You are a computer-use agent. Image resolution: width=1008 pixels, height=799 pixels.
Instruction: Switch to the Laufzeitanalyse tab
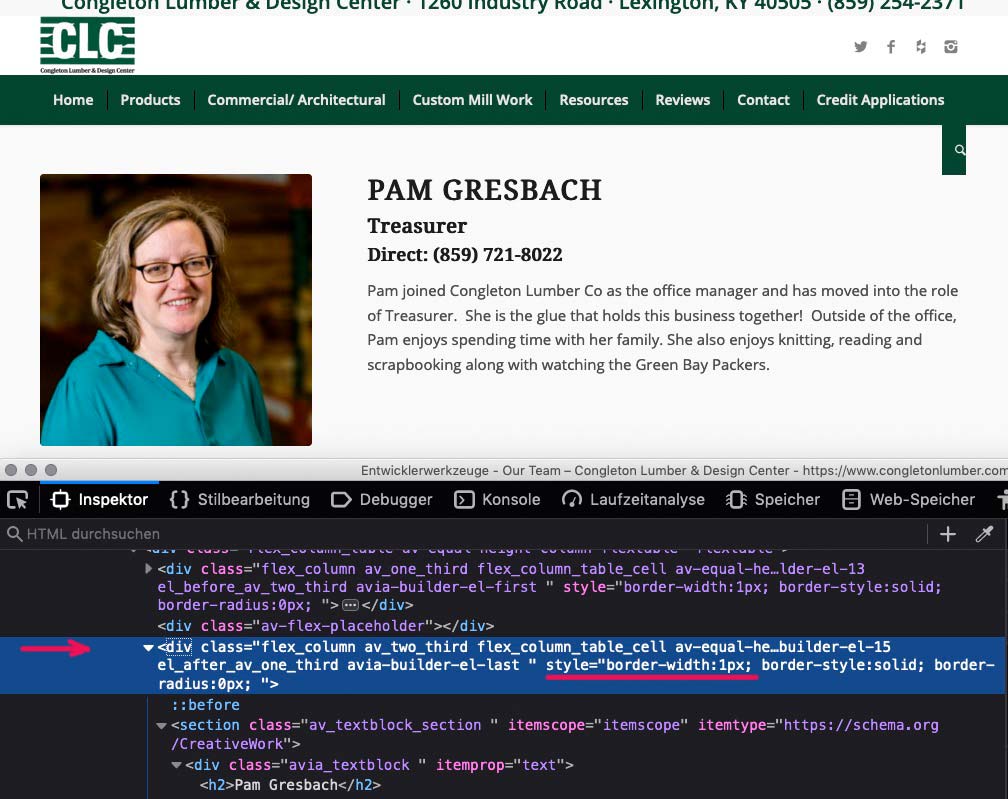[633, 499]
